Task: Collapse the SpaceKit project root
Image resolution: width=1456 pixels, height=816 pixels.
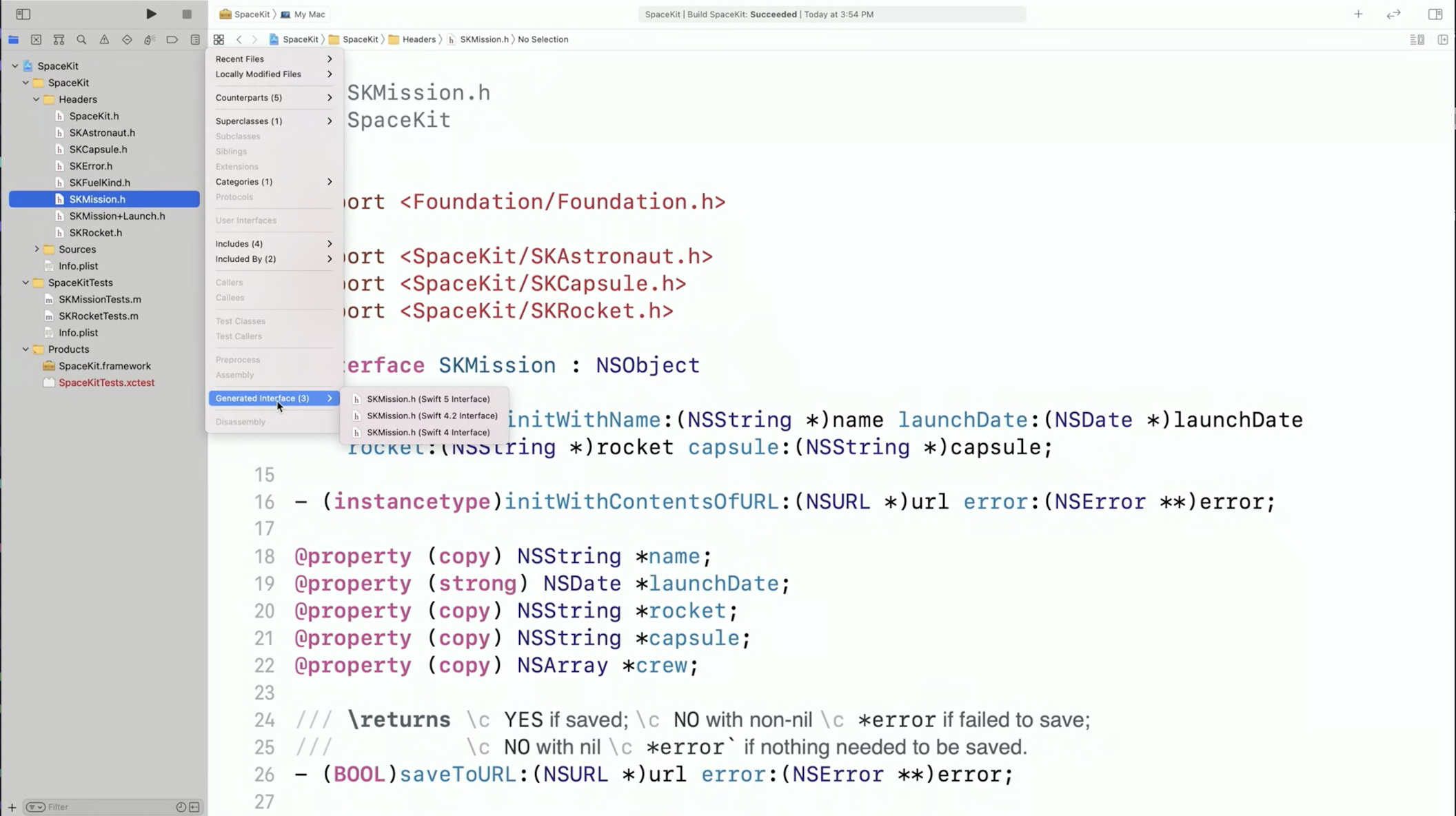Action: (x=15, y=66)
